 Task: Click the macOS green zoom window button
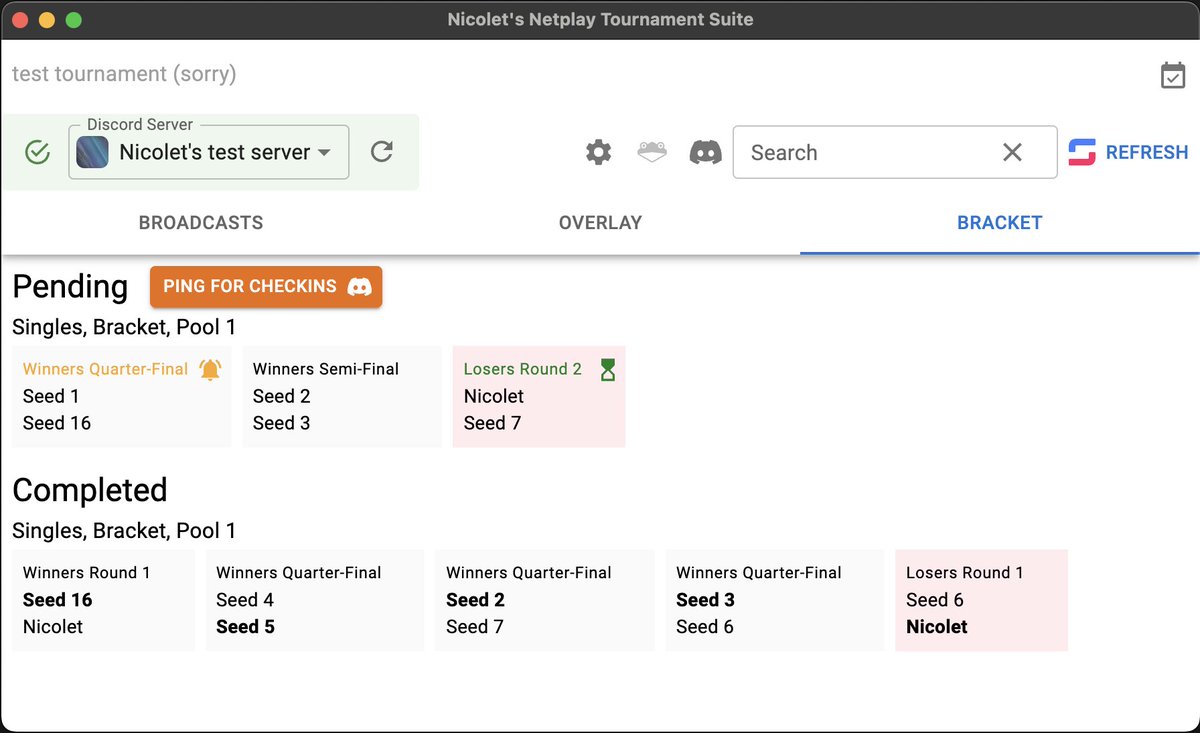(73, 20)
